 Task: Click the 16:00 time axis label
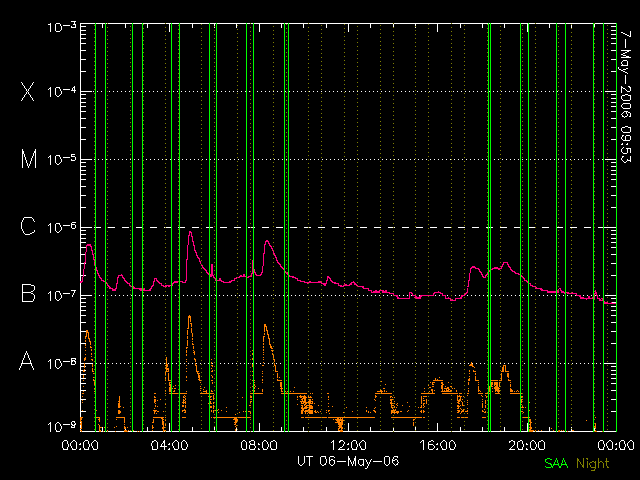tap(438, 445)
